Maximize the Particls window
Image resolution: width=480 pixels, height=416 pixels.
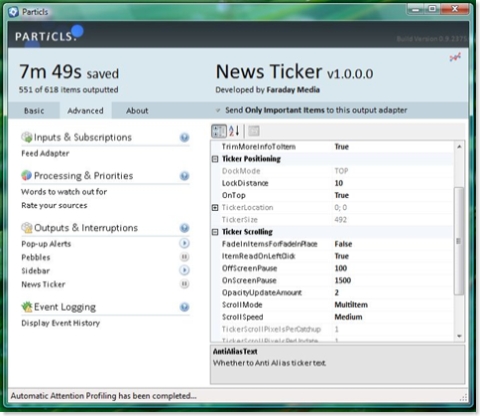pyautogui.click(x=432, y=9)
